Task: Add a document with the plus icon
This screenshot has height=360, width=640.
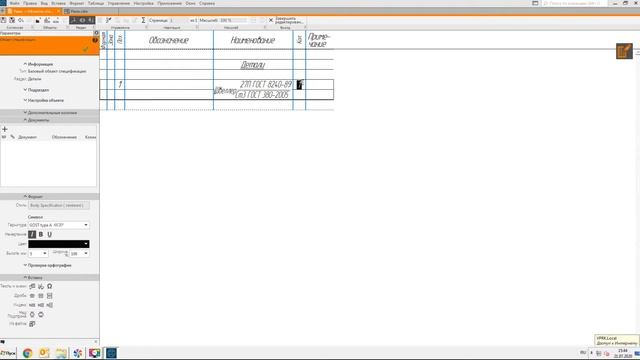Action: [5, 129]
